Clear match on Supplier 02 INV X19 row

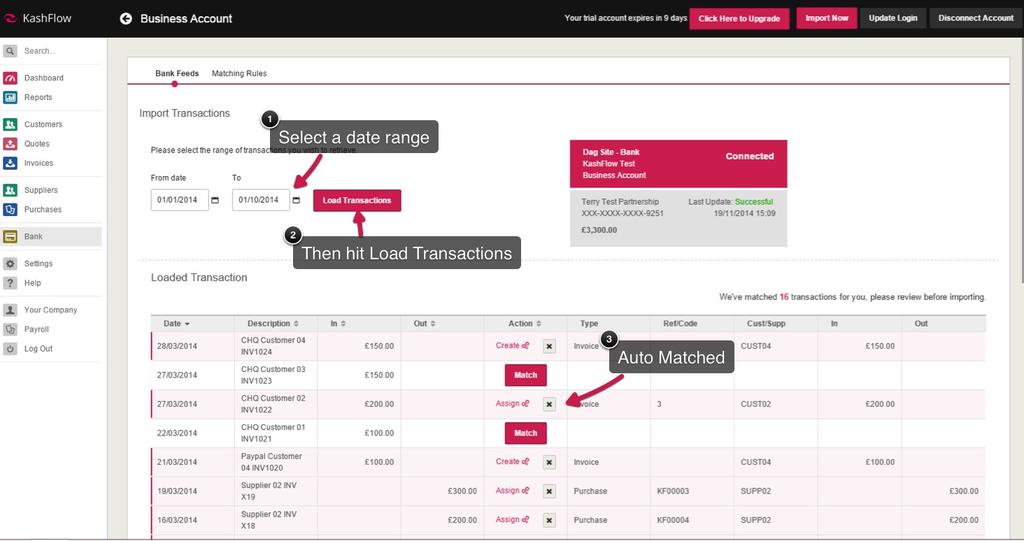click(549, 492)
